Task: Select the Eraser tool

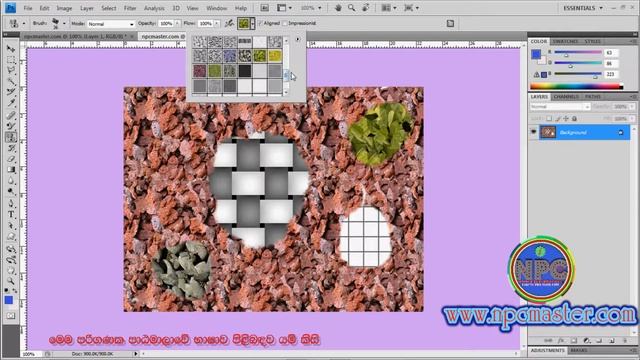Action: 11,159
